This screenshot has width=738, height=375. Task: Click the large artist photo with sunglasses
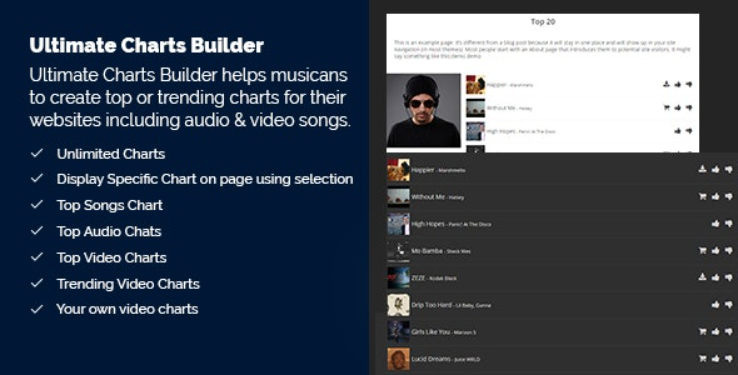point(423,111)
